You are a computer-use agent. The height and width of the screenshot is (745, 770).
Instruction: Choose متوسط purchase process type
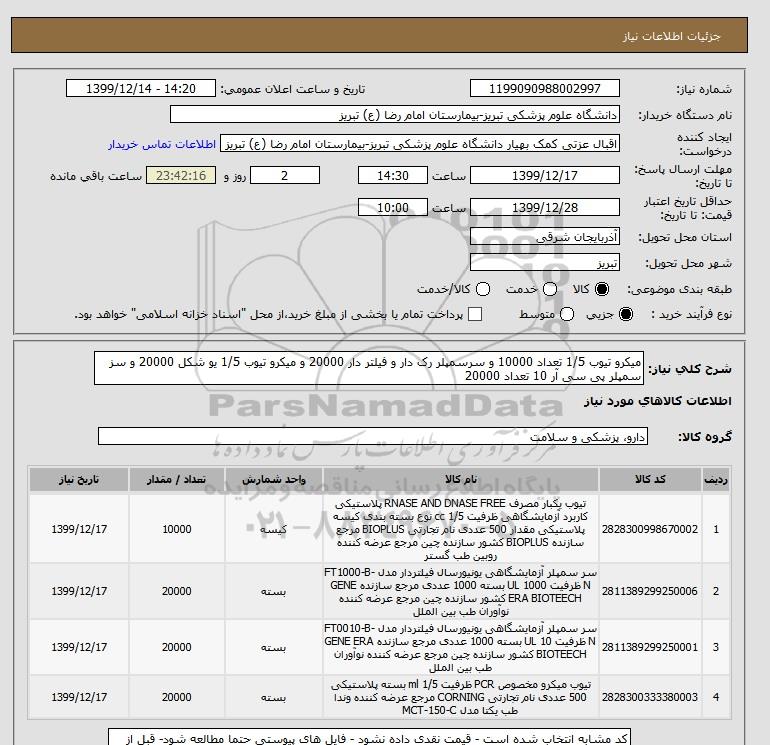(x=567, y=314)
